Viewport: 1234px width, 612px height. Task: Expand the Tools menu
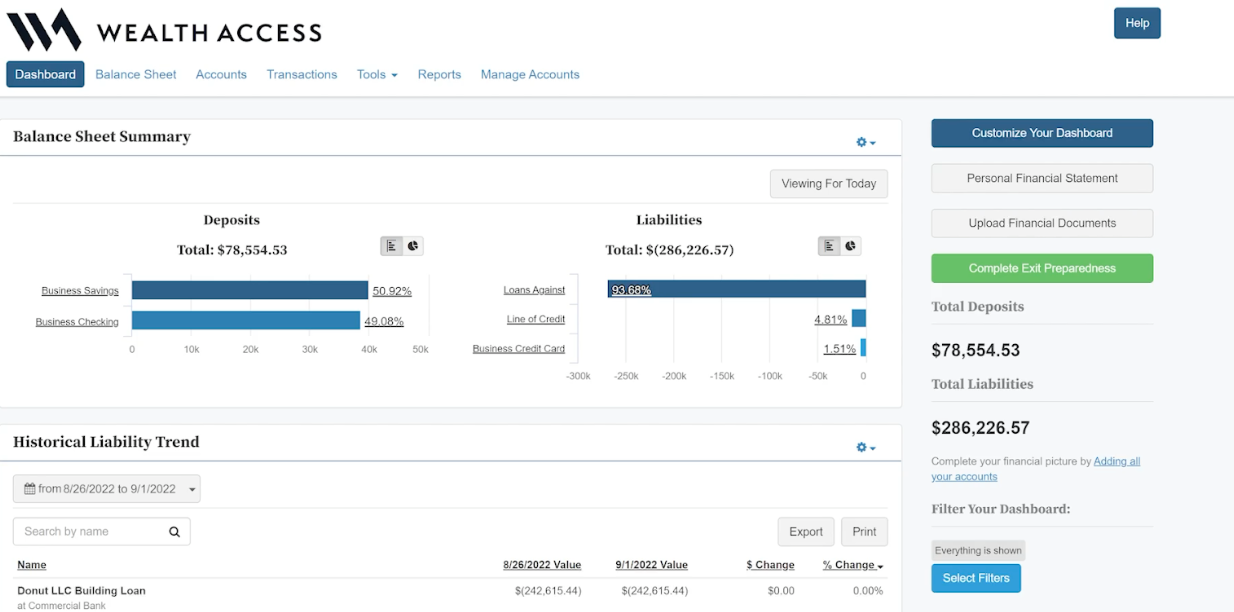click(x=377, y=74)
